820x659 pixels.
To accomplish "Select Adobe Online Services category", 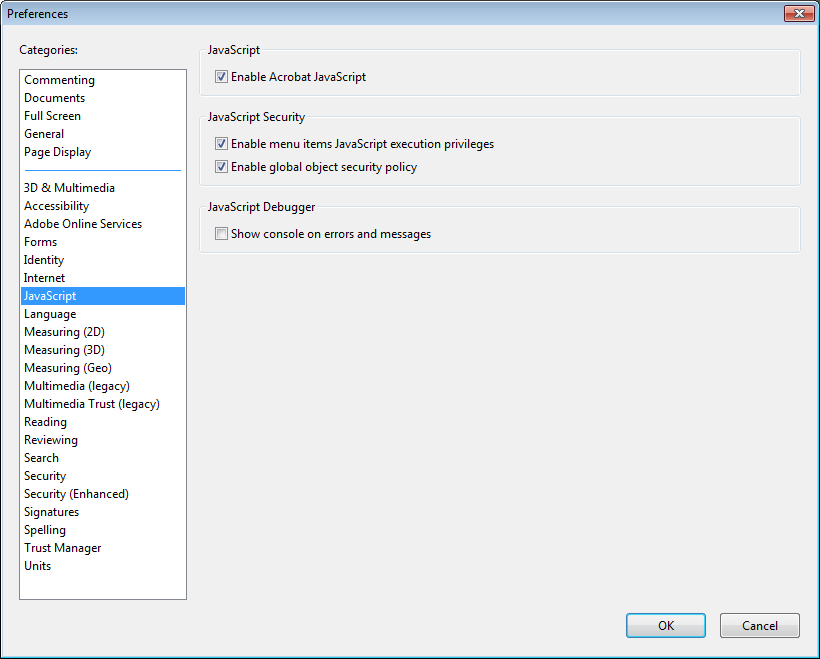I will tap(103, 224).
